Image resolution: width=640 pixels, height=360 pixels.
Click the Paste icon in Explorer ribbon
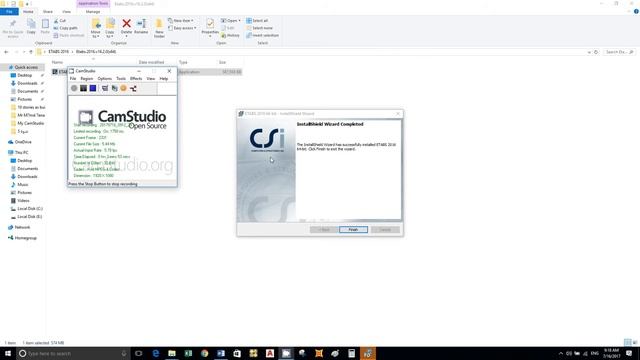(45, 24)
